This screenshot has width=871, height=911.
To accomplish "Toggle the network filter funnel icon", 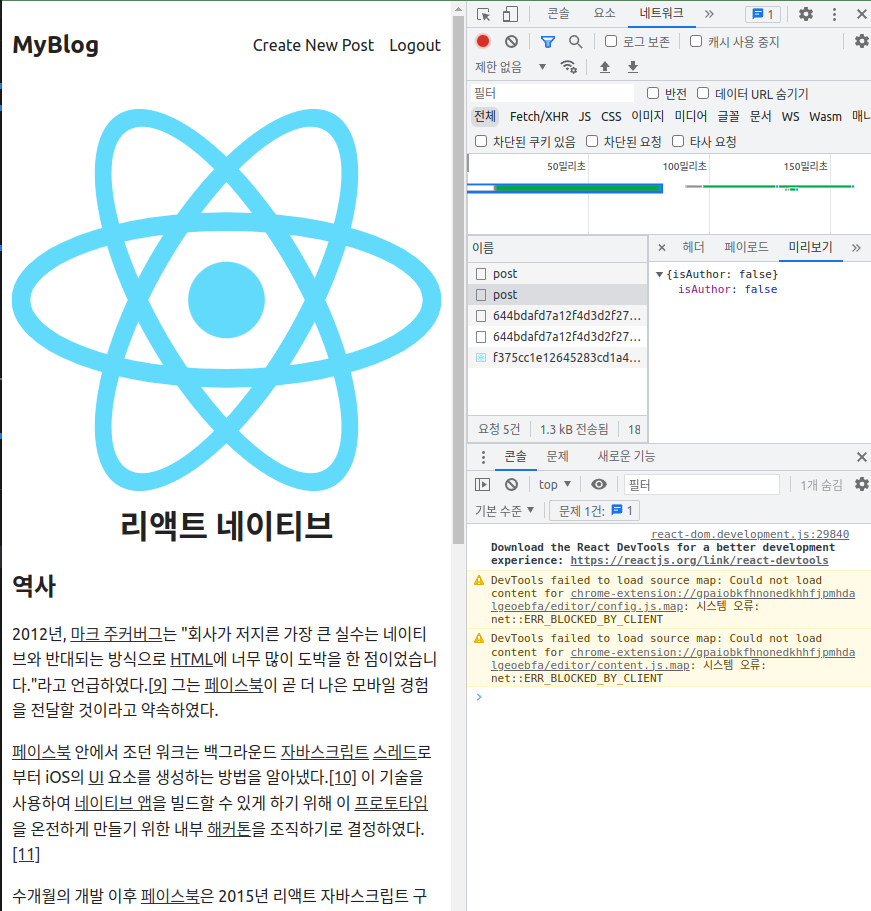I will click(547, 41).
